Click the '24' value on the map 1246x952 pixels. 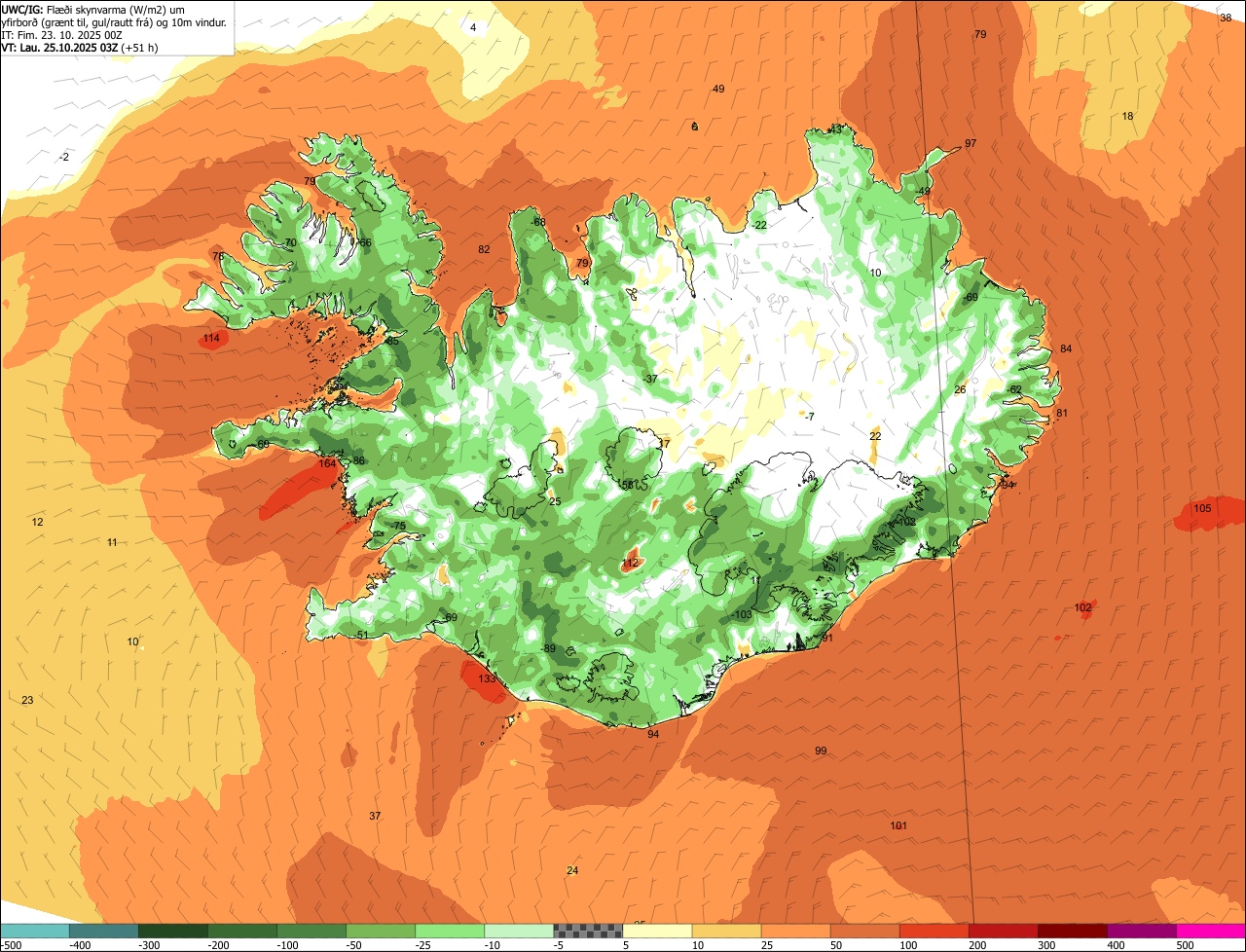[x=572, y=870]
